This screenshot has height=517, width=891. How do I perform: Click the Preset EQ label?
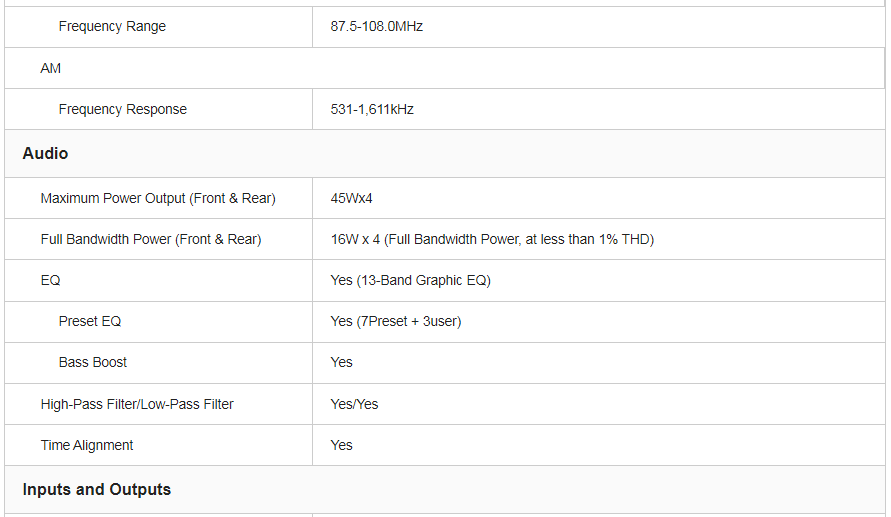click(x=90, y=322)
